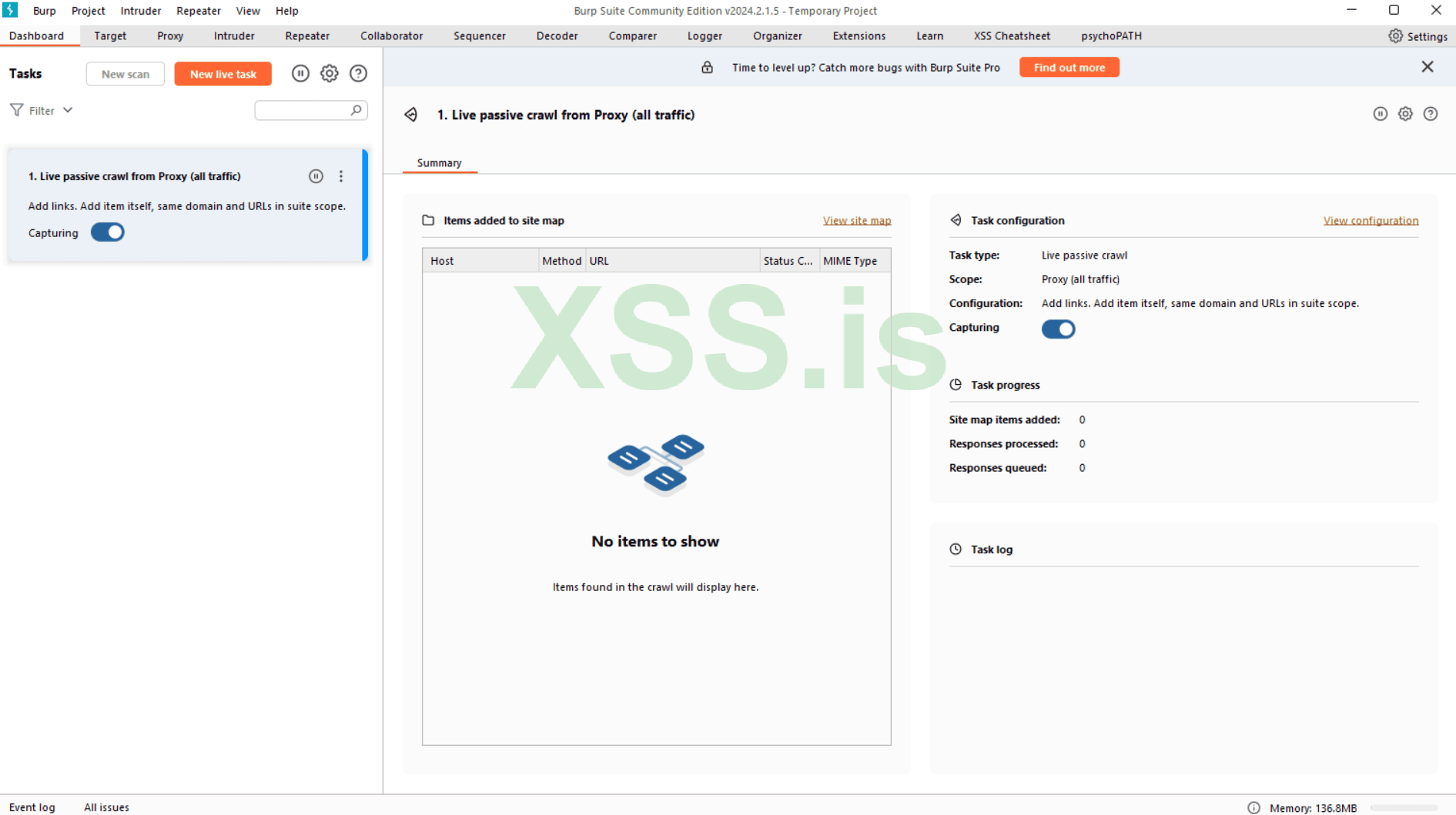
Task: Follow the View site map link
Action: click(x=857, y=221)
